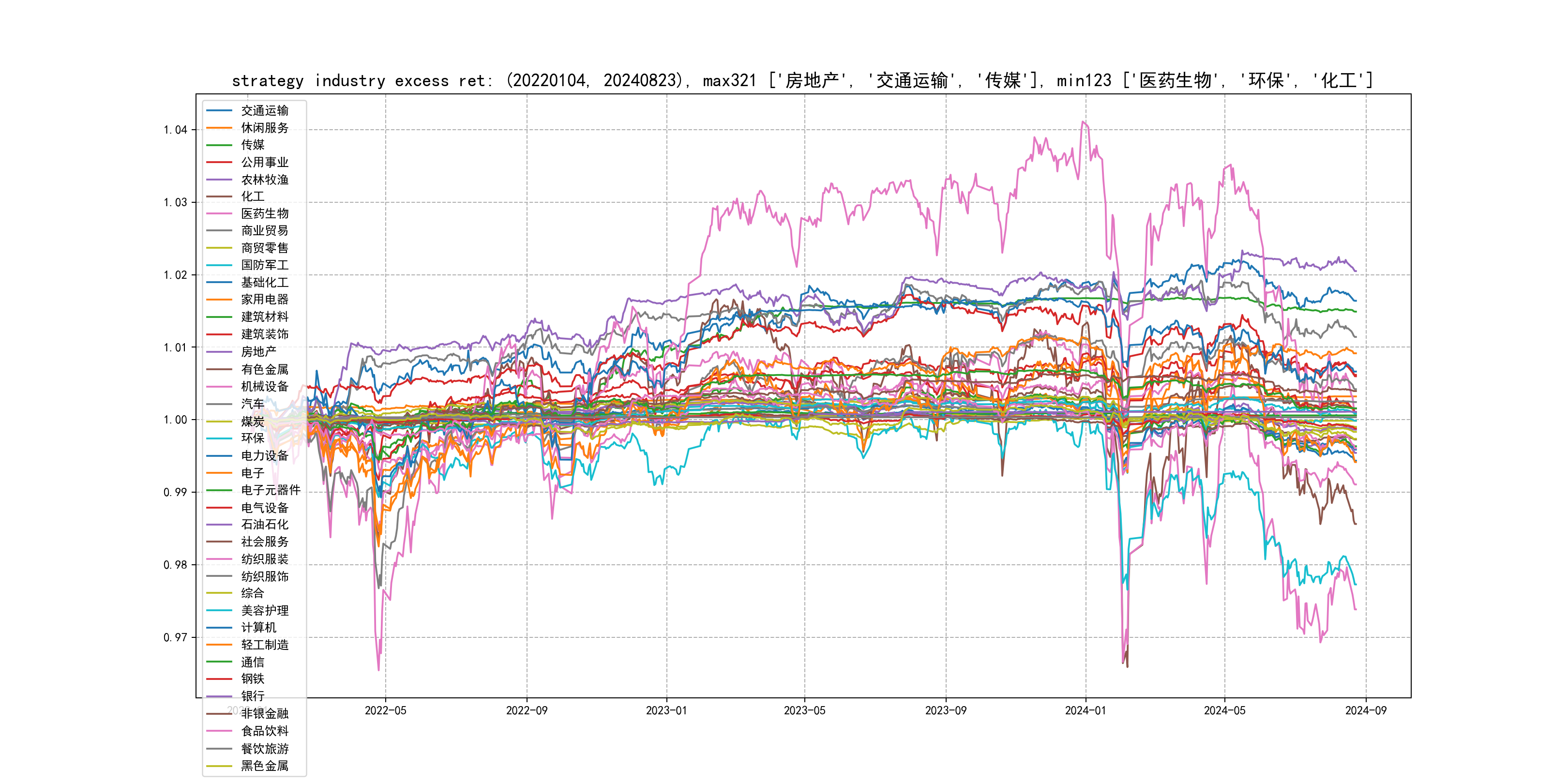Click the 国防军工 legend color line
The height and width of the screenshot is (784, 1568).
(219, 265)
